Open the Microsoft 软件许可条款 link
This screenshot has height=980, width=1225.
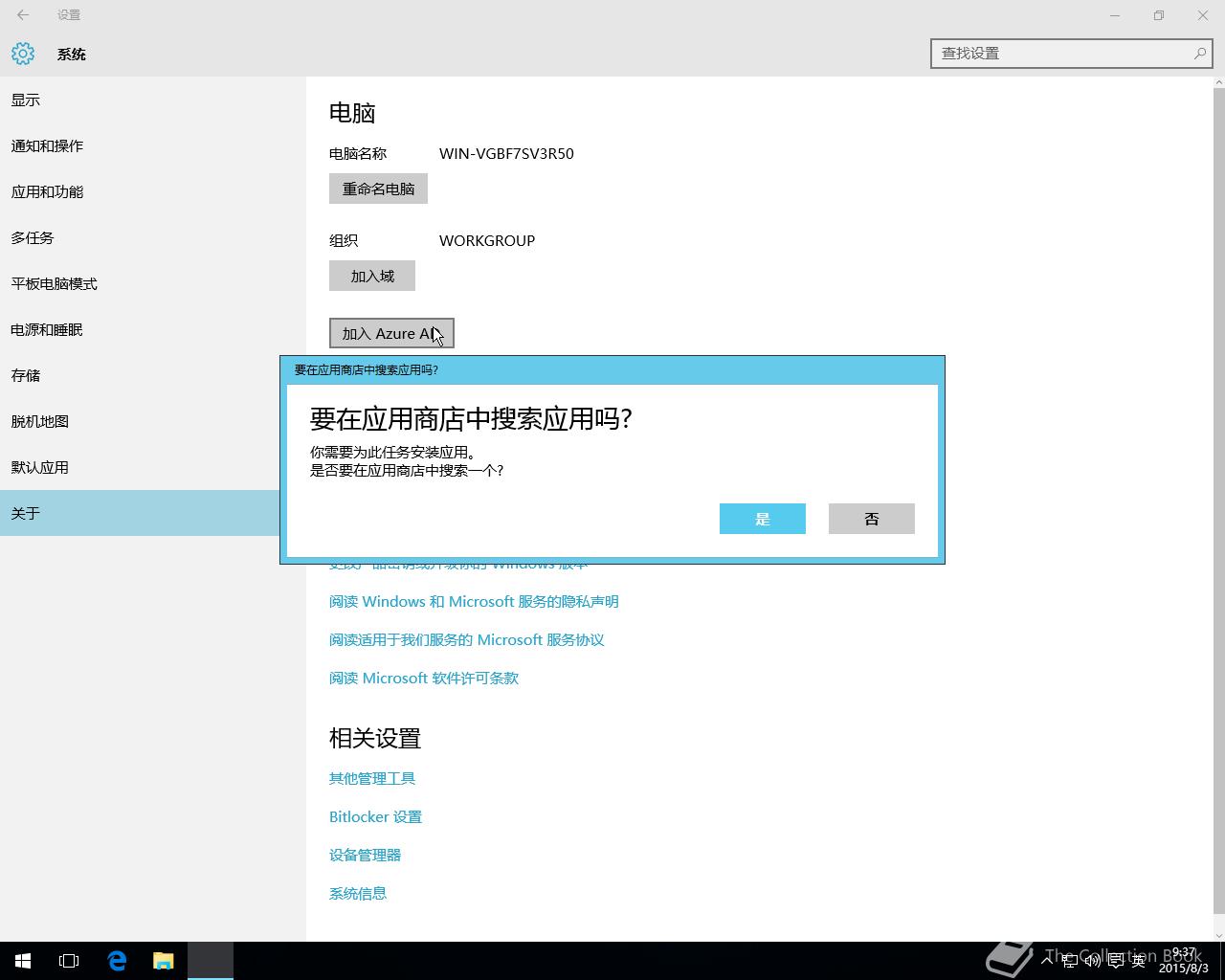pyautogui.click(x=424, y=678)
